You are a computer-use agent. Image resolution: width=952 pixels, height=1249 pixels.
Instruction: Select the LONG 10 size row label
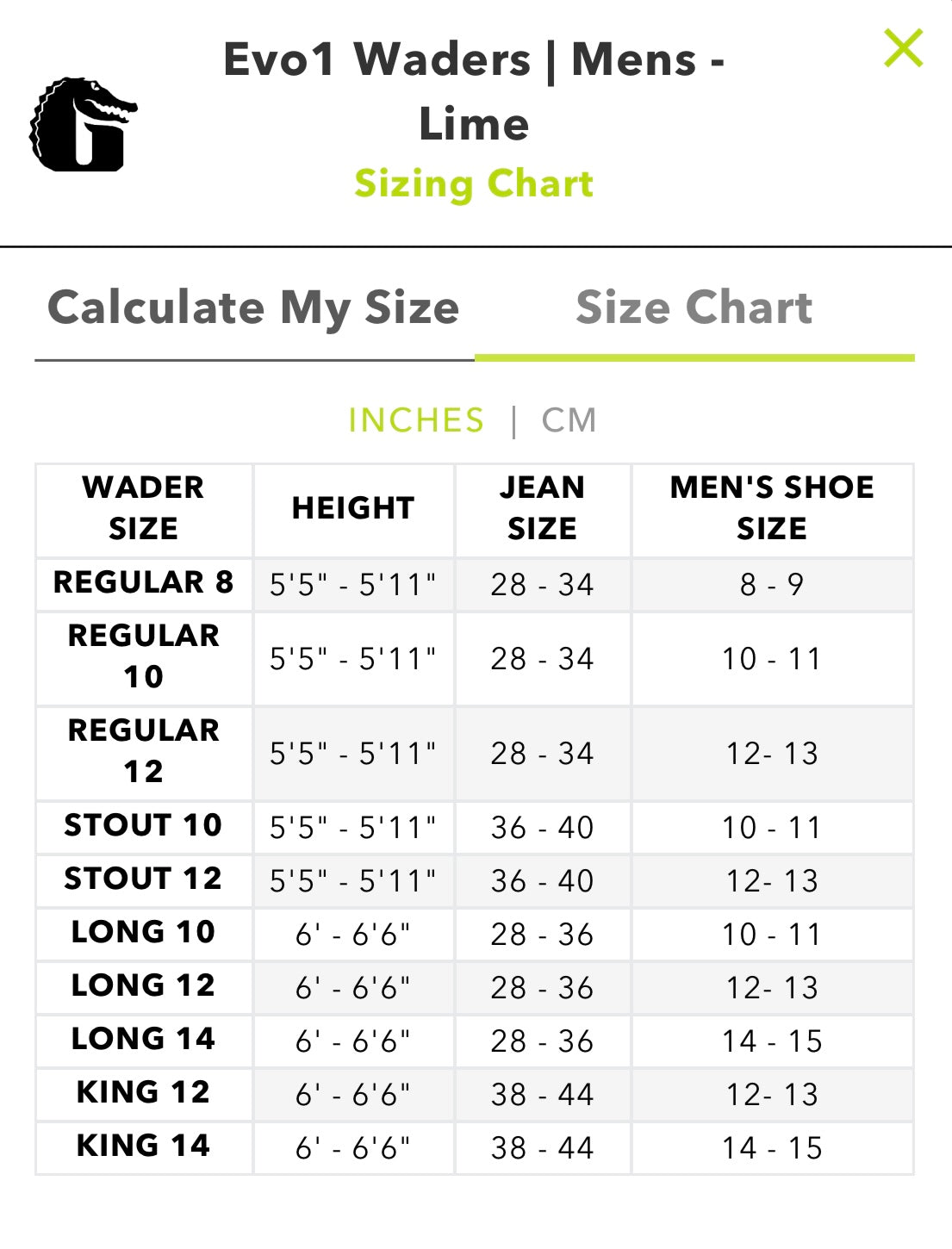pyautogui.click(x=144, y=932)
